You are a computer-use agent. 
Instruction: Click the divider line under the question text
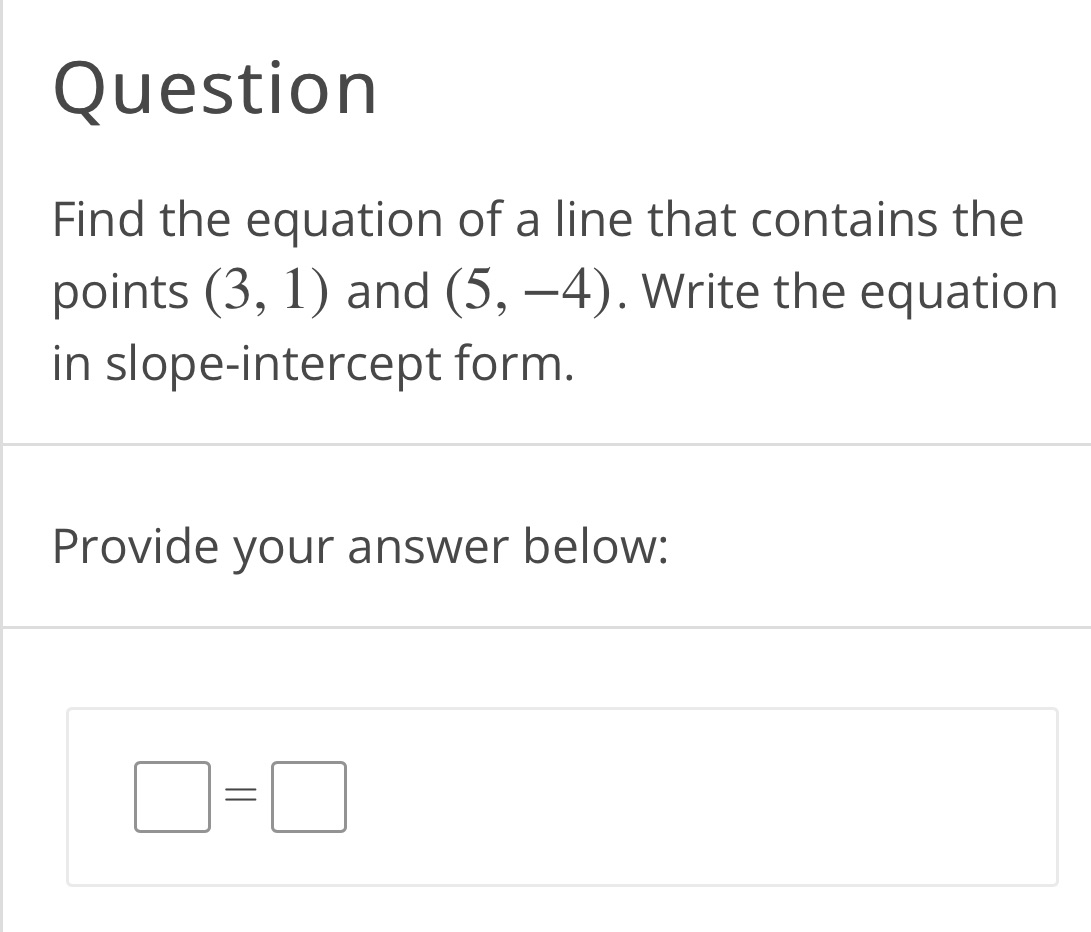(546, 444)
